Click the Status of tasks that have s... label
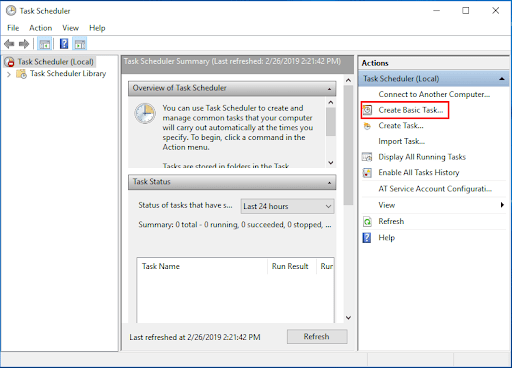 tap(185, 205)
